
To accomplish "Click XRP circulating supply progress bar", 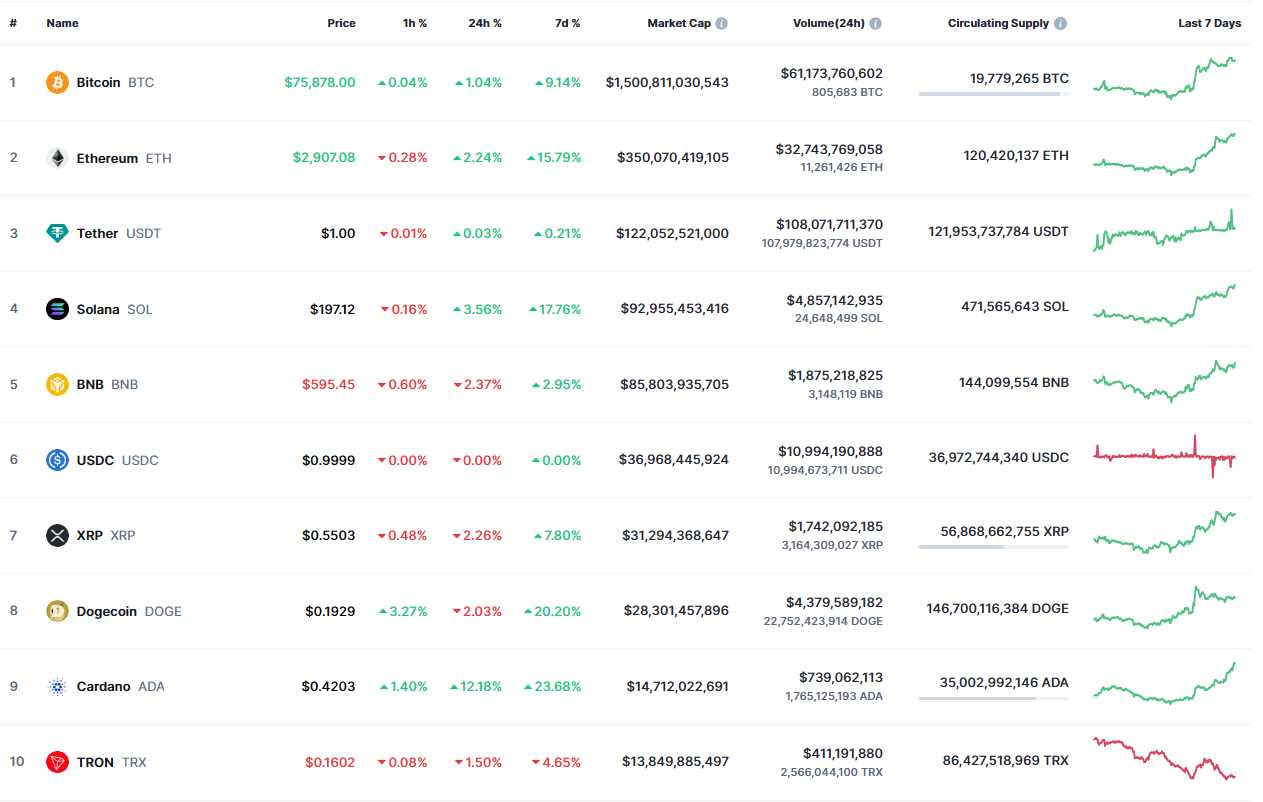I will click(993, 547).
